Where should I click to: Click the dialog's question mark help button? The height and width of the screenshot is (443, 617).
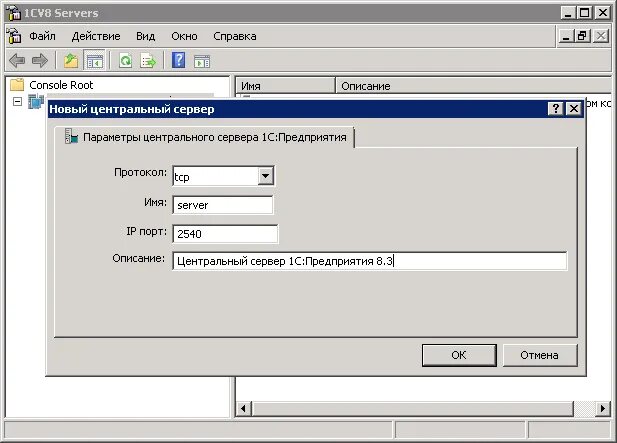coord(555,108)
